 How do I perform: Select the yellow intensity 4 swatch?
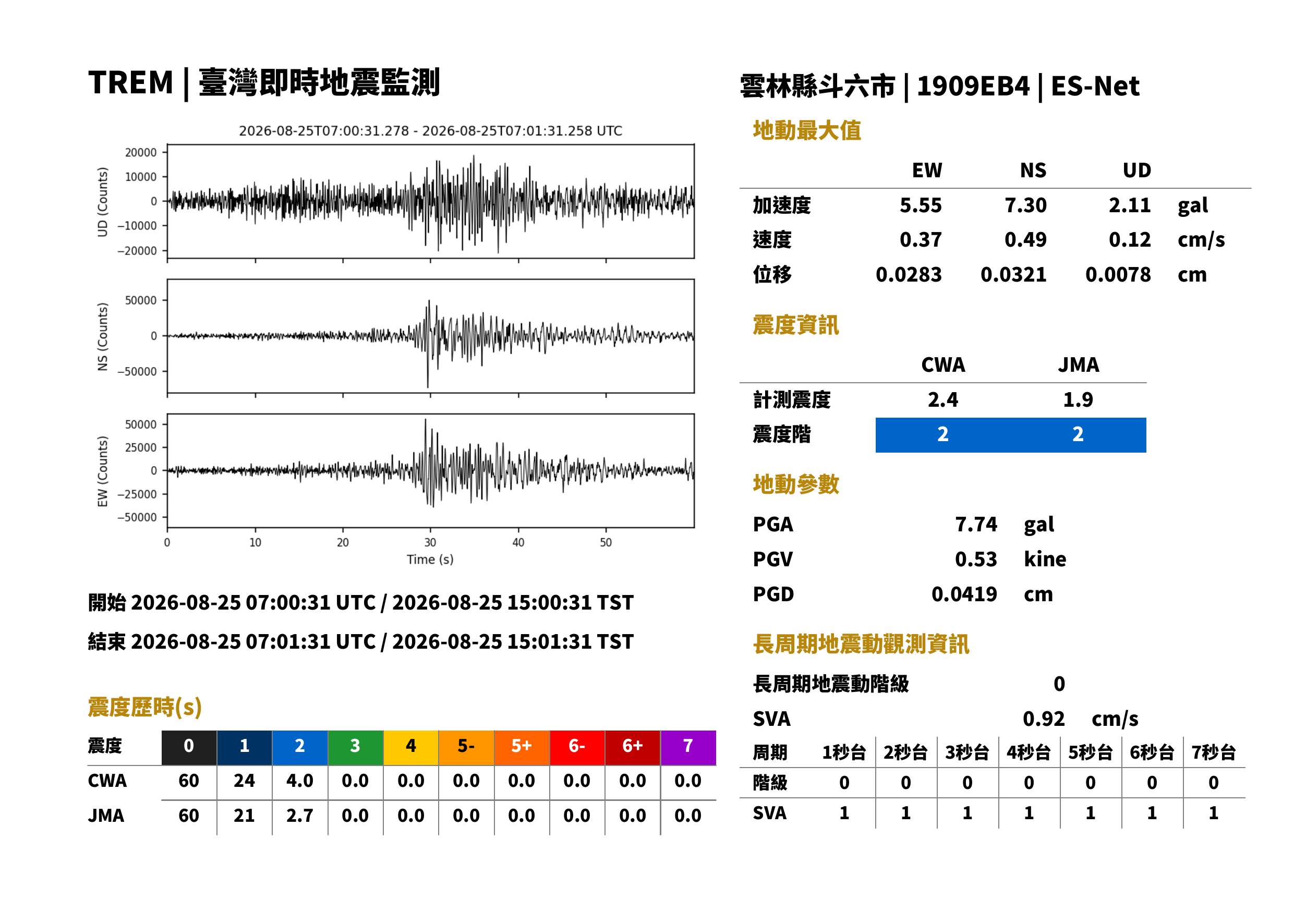tap(411, 748)
